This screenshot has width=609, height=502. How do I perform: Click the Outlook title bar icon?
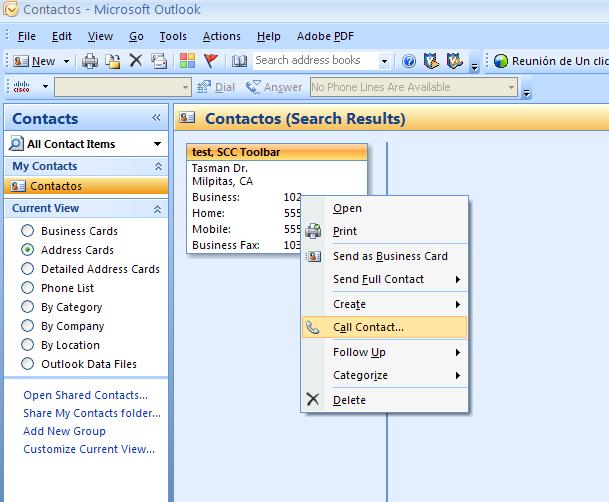(x=10, y=9)
